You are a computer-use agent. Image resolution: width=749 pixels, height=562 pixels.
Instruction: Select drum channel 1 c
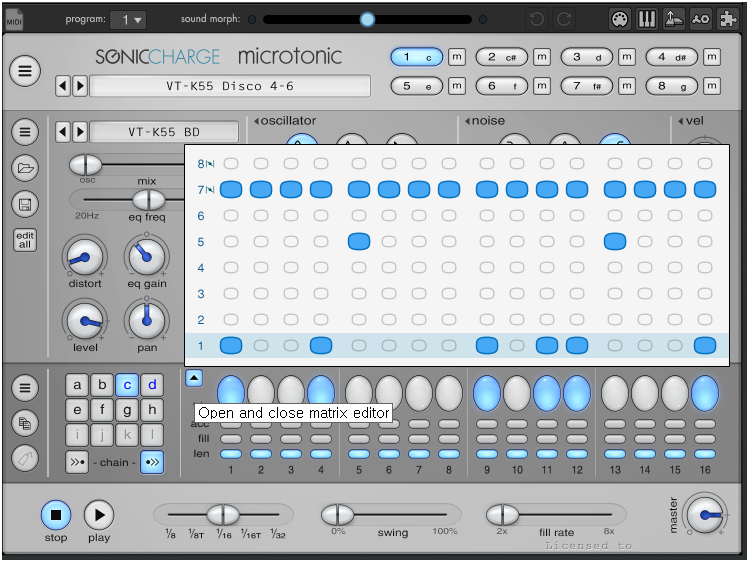(417, 57)
